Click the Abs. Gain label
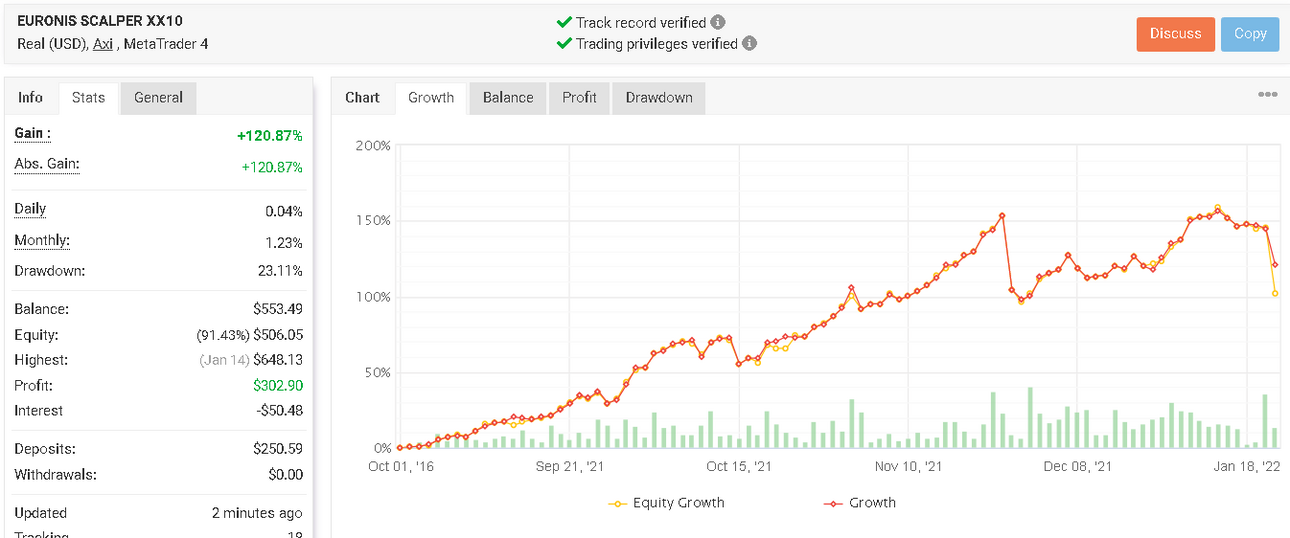The width and height of the screenshot is (1290, 538). point(46,164)
